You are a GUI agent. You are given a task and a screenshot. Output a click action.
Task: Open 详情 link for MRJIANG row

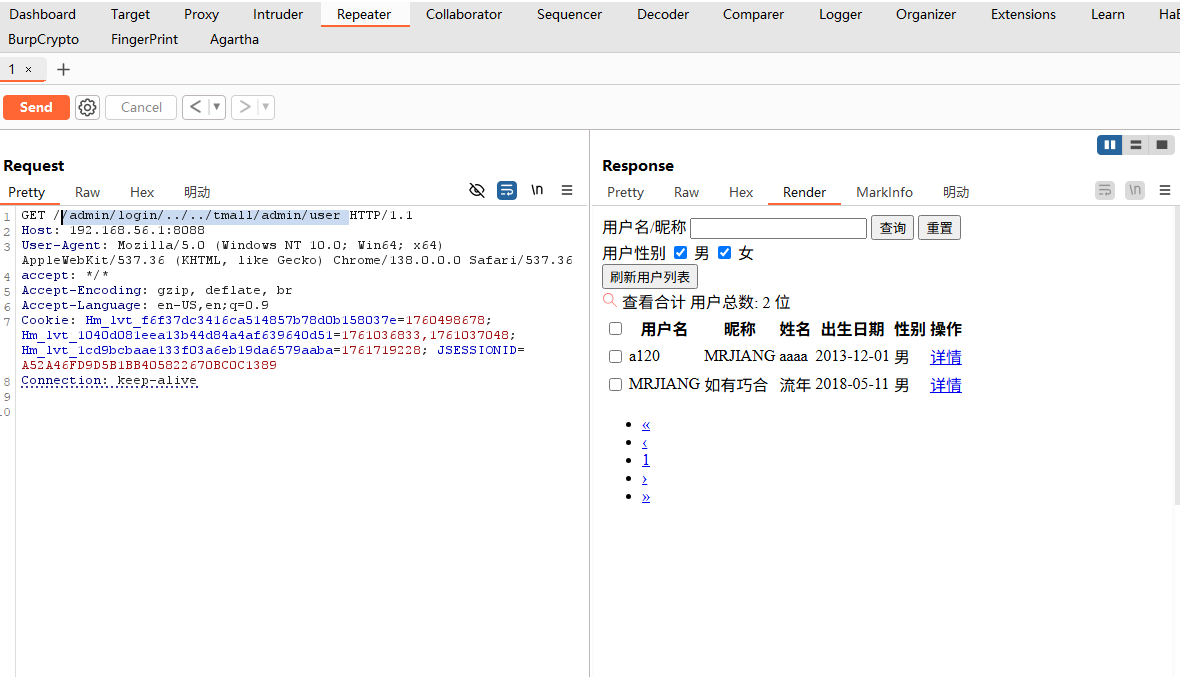(945, 385)
